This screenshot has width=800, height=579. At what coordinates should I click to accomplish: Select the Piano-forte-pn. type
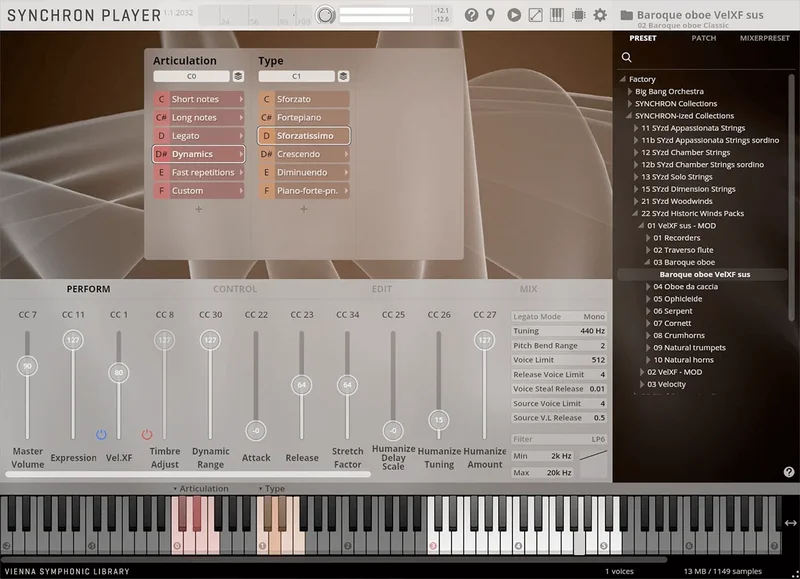coord(304,191)
